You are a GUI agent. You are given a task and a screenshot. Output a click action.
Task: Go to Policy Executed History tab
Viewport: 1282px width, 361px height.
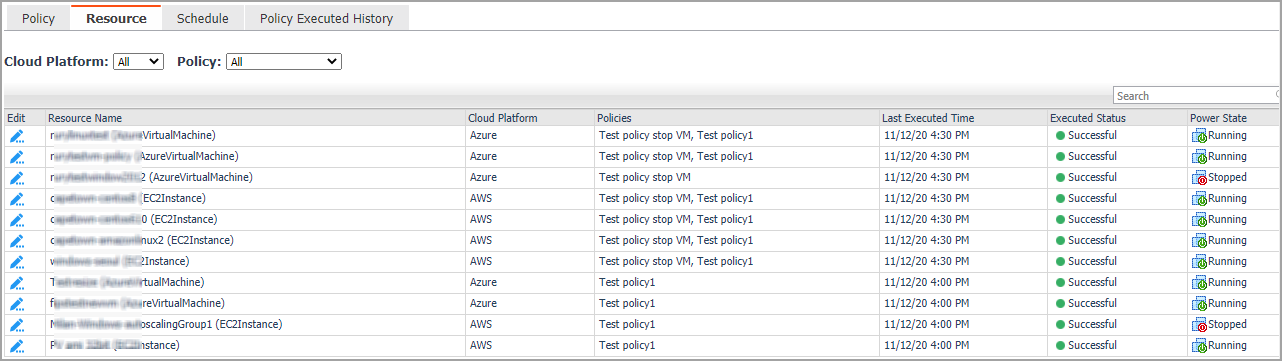(x=326, y=18)
